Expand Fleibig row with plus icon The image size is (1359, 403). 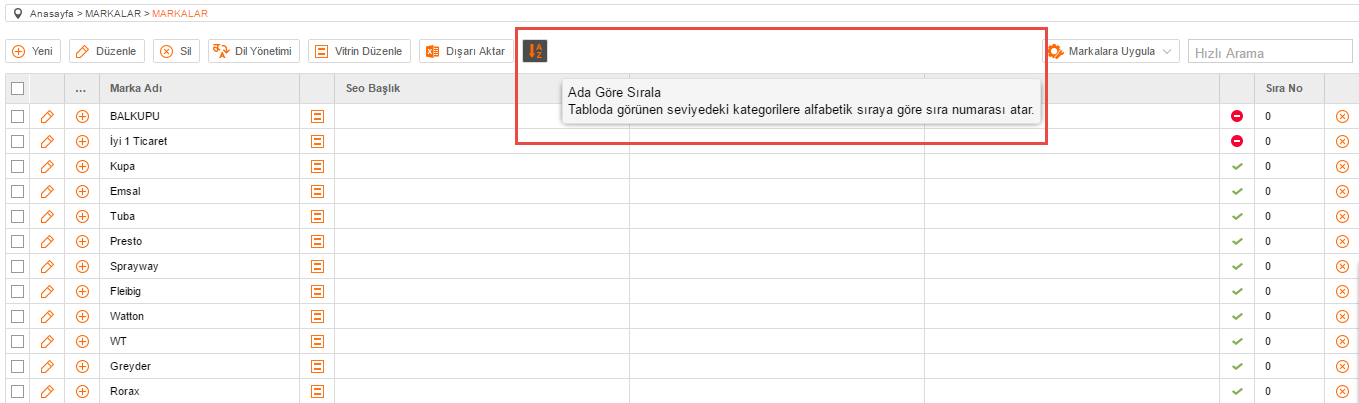pyautogui.click(x=83, y=291)
